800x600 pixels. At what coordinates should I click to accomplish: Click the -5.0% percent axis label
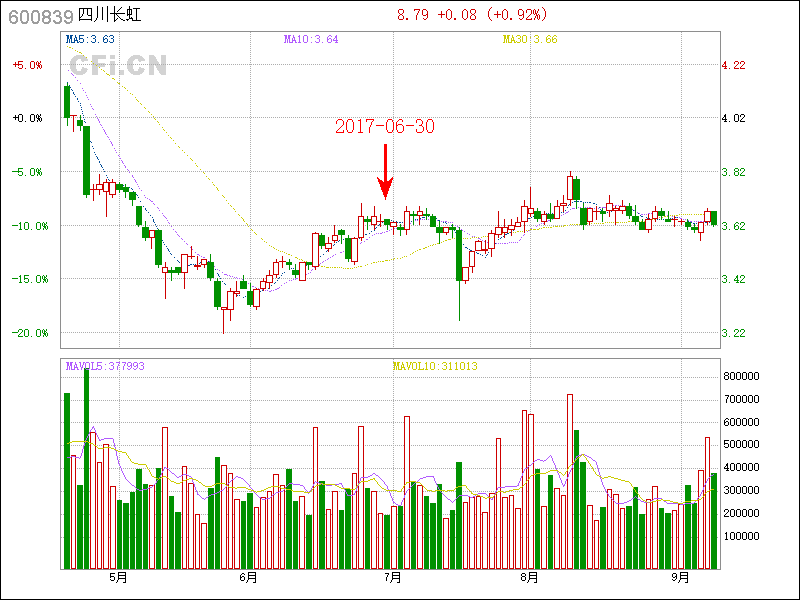(x=28, y=172)
